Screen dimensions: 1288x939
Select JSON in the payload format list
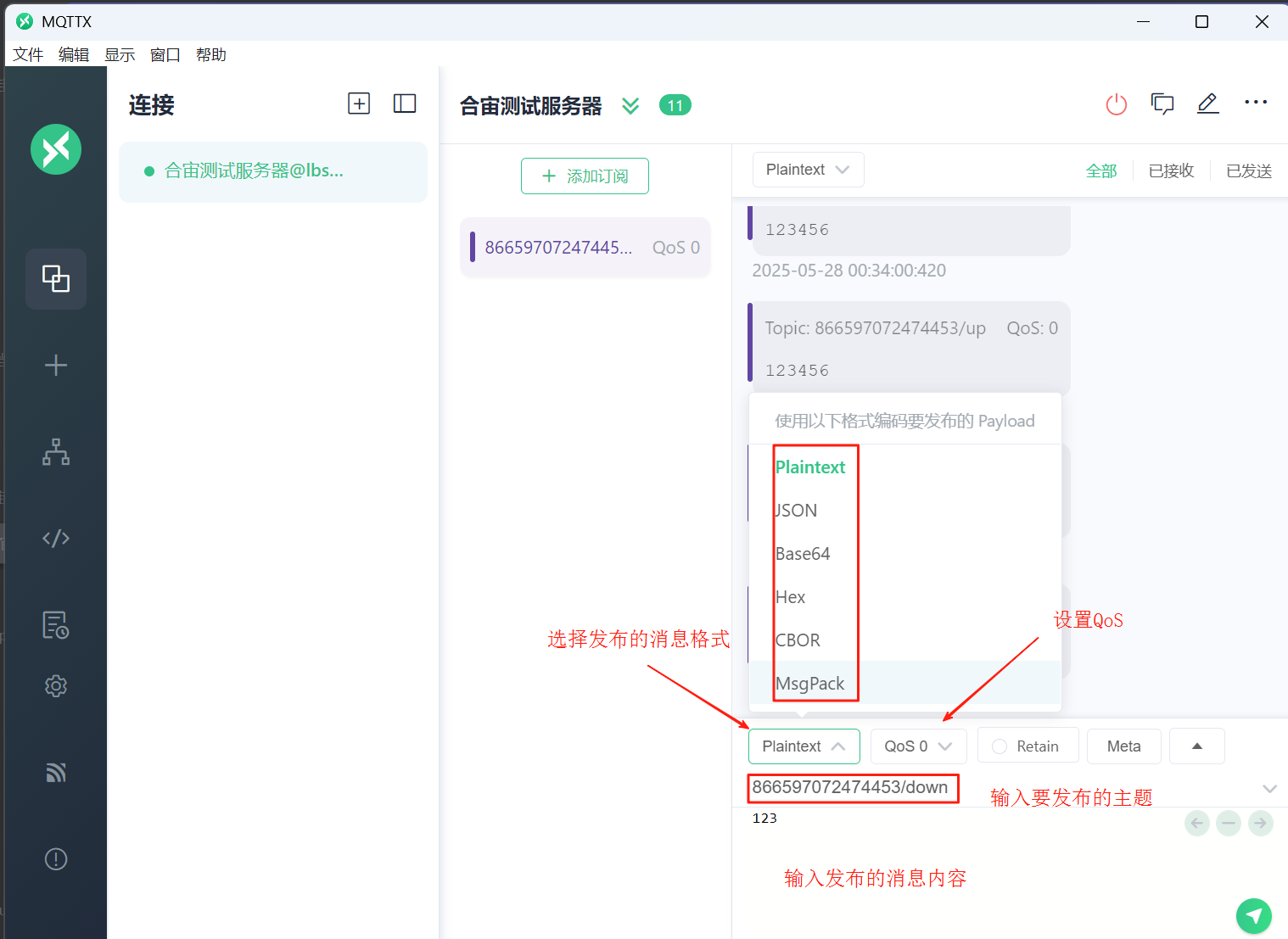click(x=904, y=510)
